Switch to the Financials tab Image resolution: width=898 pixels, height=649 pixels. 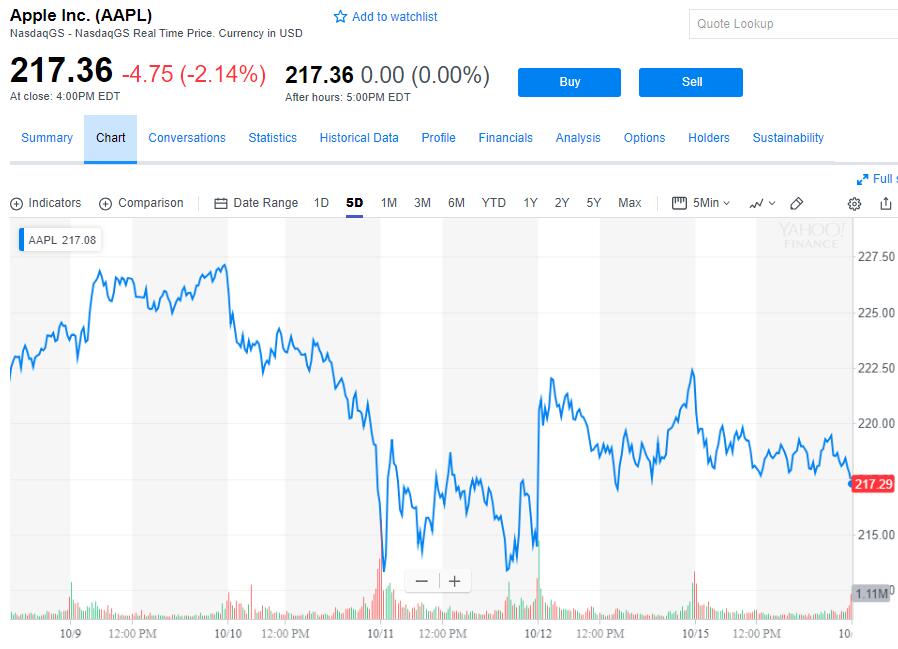(x=505, y=138)
